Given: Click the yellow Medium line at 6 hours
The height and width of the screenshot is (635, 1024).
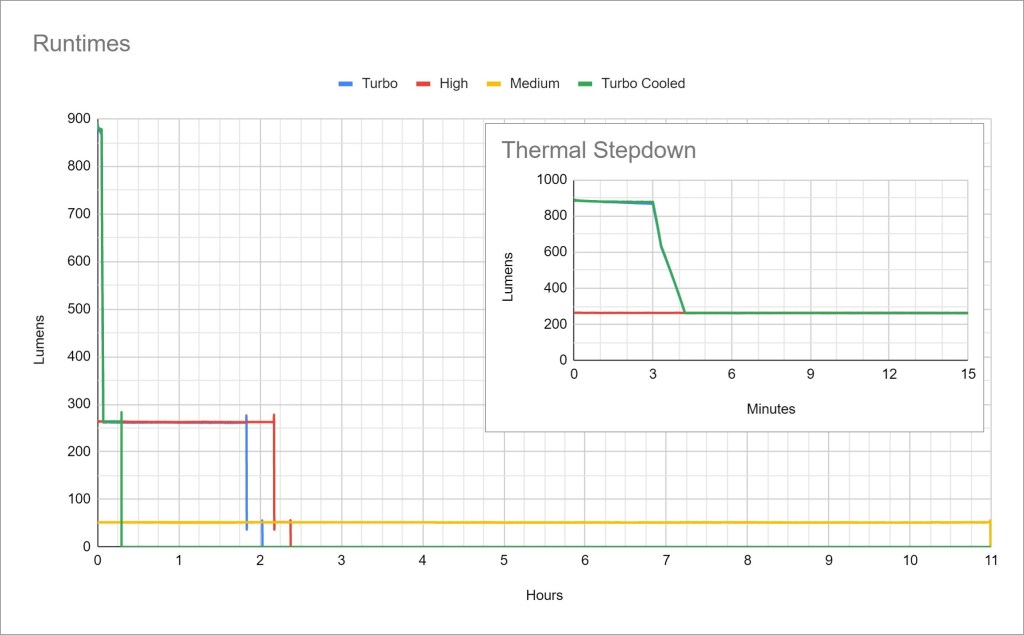Looking at the screenshot, I should click(x=585, y=522).
